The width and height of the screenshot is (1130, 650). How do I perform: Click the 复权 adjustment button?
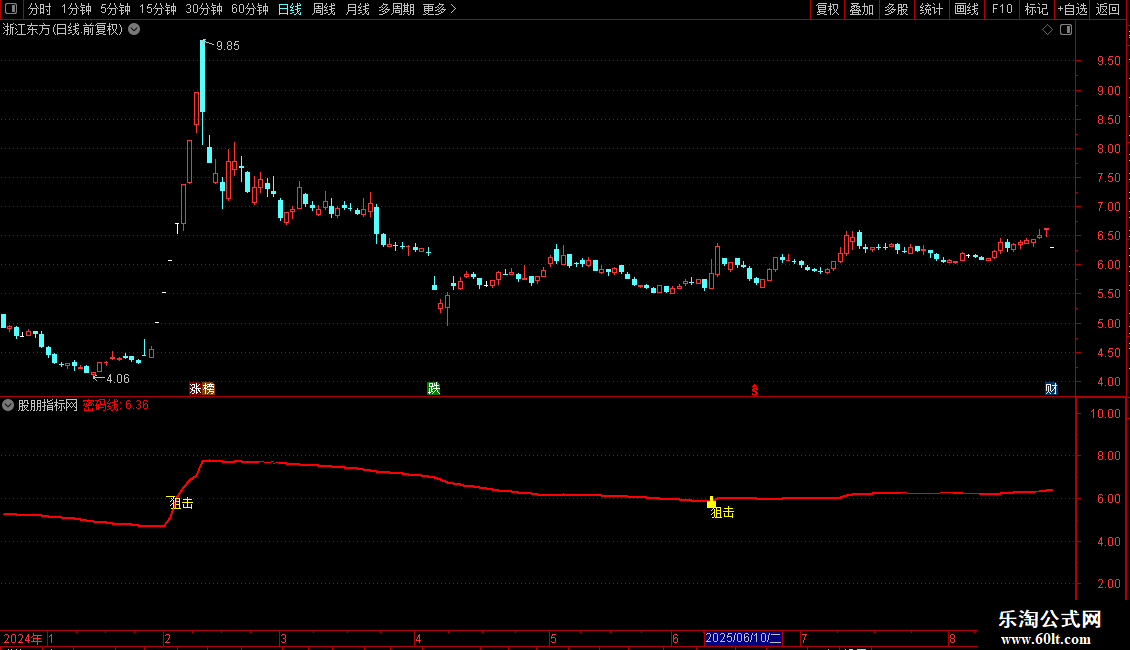827,9
